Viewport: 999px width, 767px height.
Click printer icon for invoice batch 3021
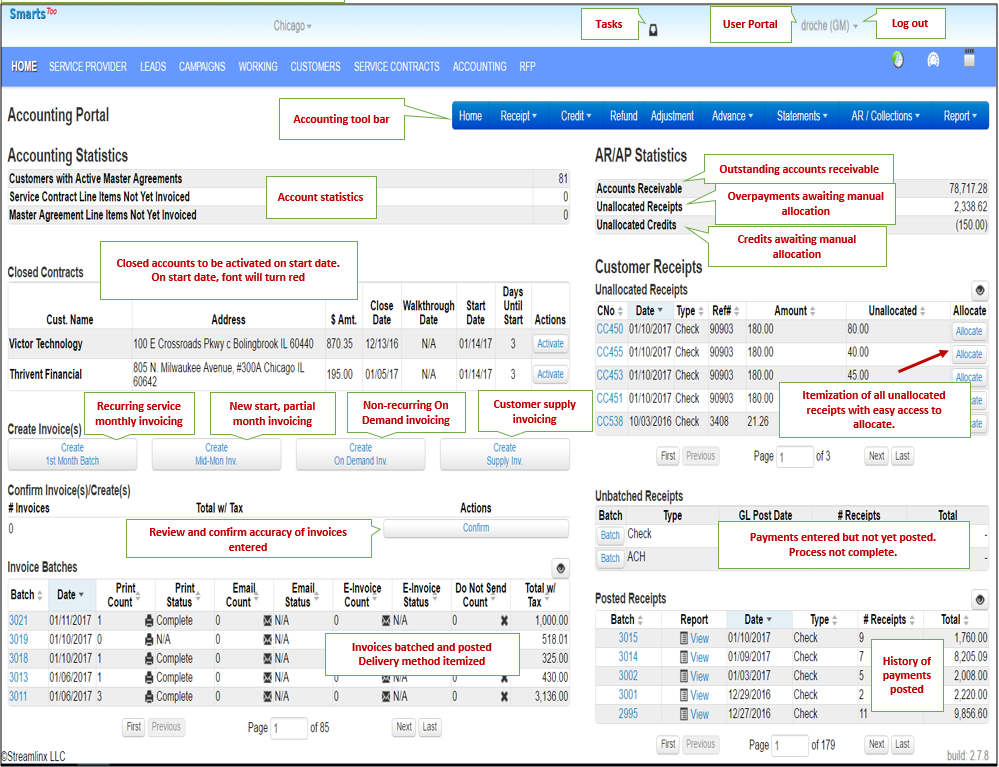[x=149, y=620]
